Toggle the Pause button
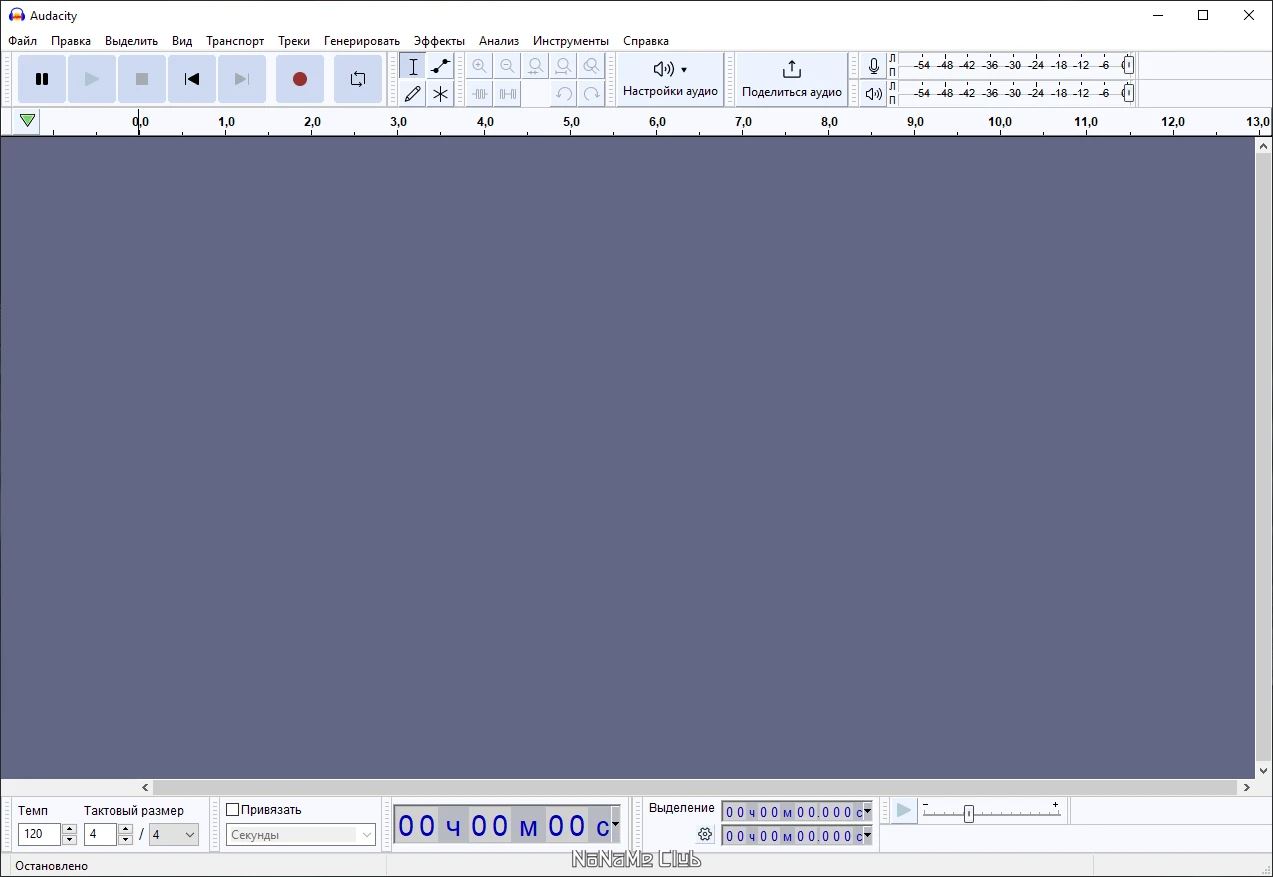 tap(42, 79)
